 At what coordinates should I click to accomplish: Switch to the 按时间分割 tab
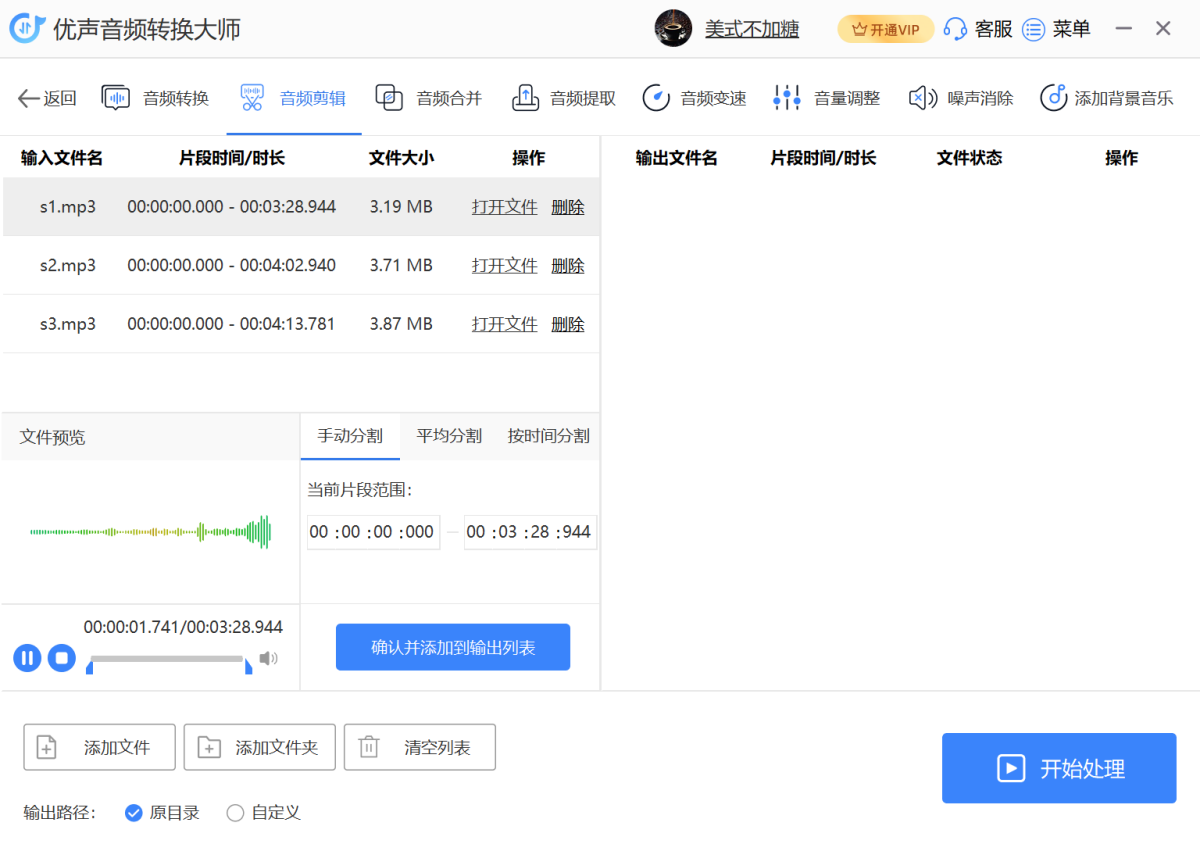coord(548,436)
